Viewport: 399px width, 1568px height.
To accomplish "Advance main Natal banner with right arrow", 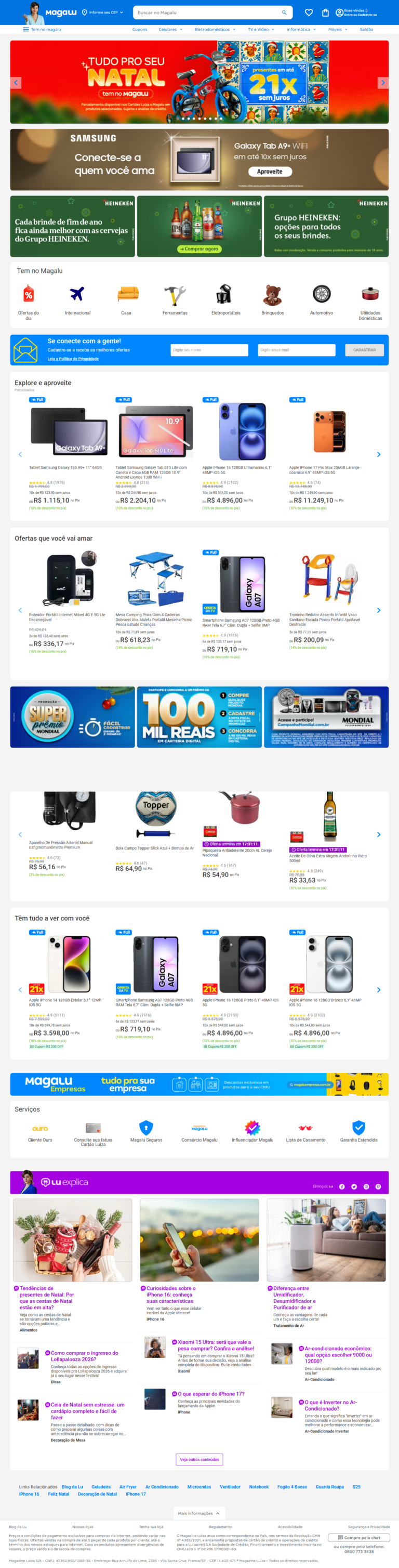I will [382, 82].
